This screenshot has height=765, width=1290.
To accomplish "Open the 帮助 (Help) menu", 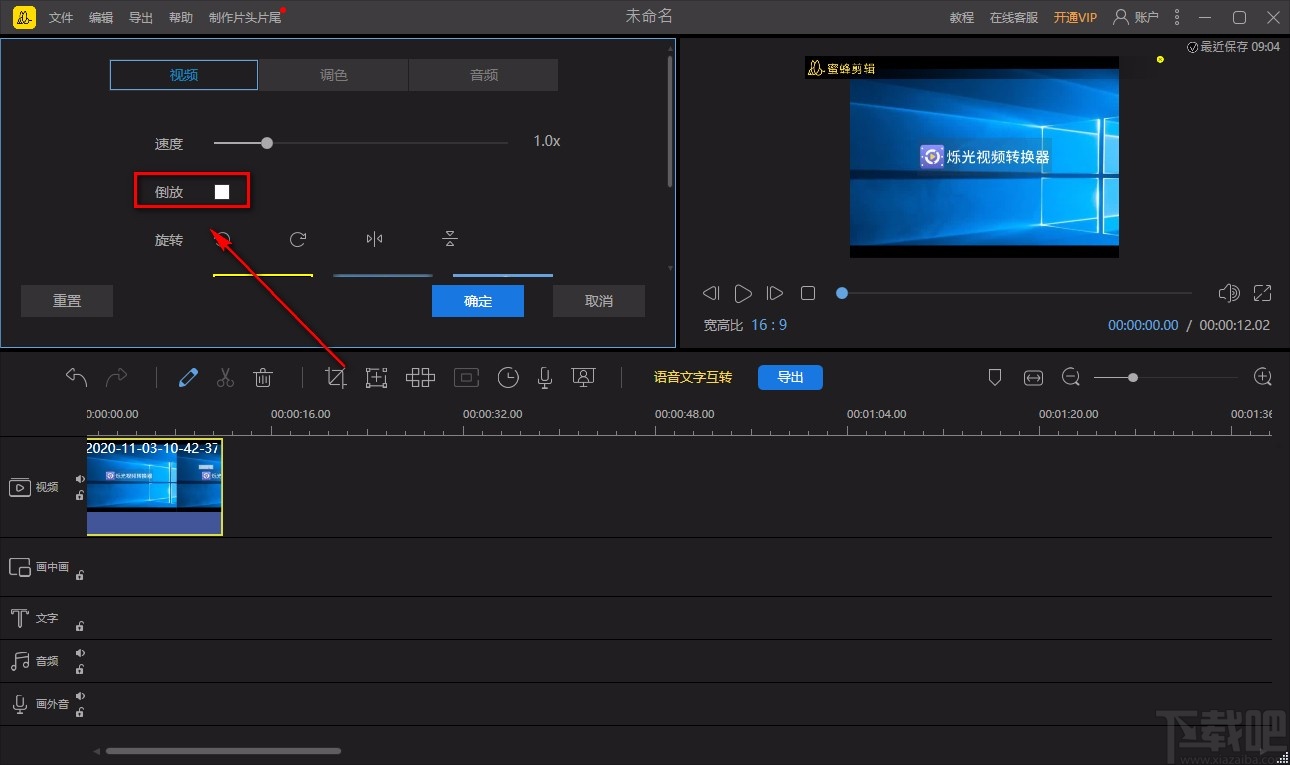I will point(181,18).
